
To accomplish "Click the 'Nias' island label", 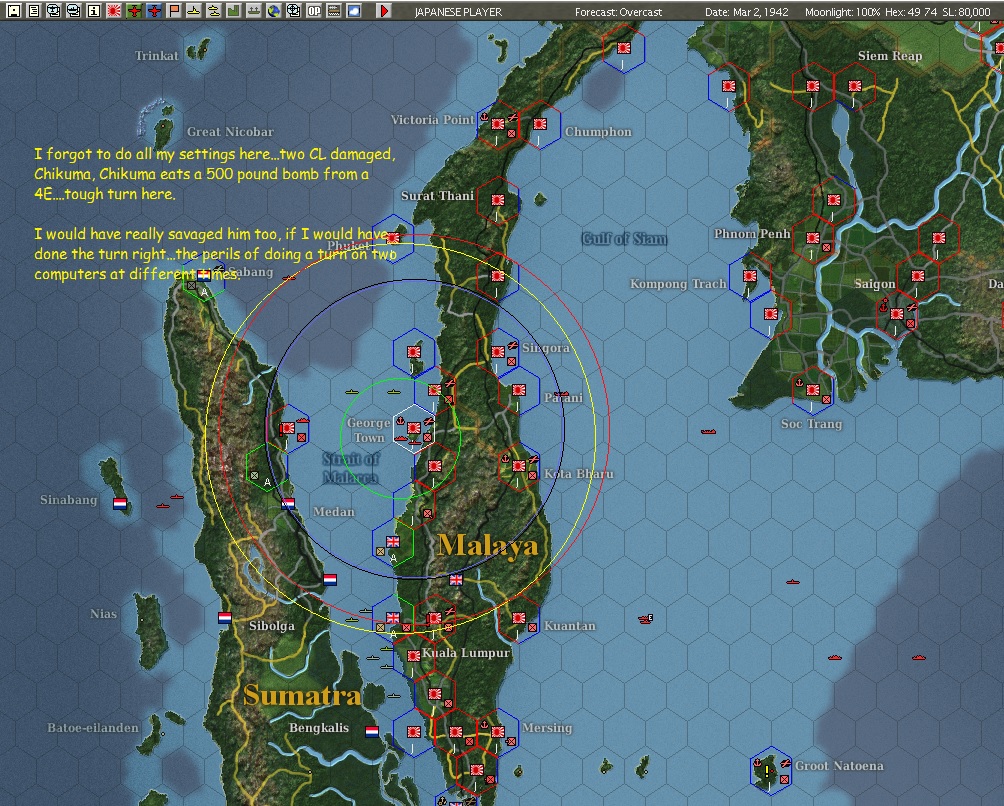I will point(103,614).
